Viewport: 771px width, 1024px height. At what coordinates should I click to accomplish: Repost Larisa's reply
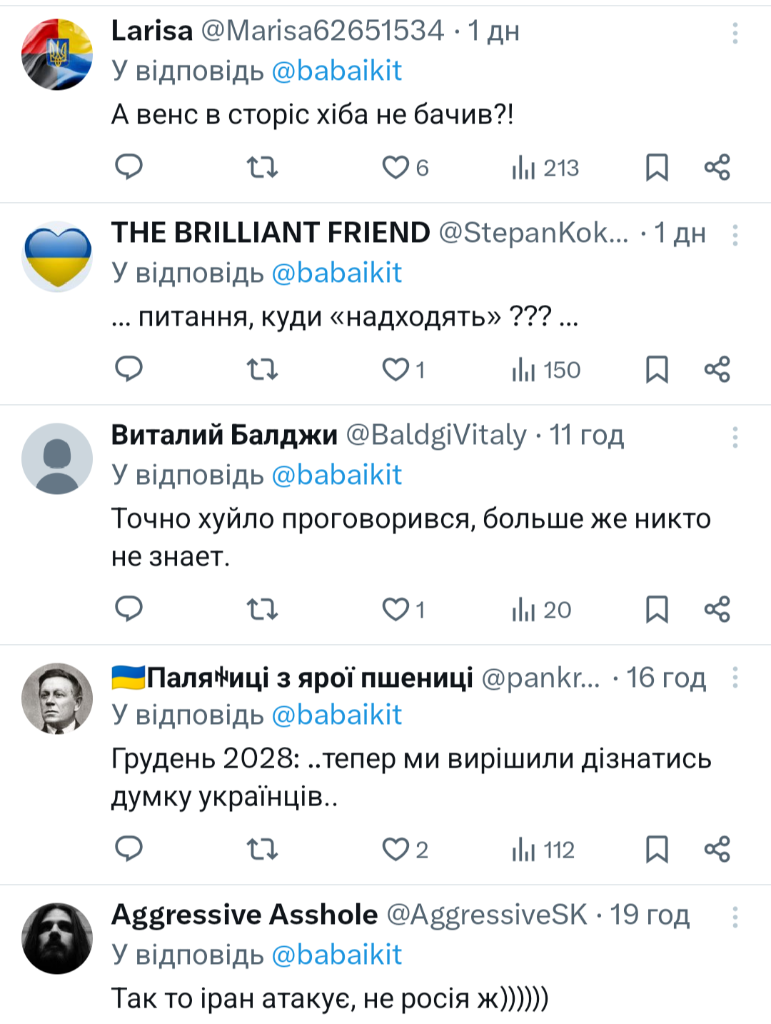point(261,167)
